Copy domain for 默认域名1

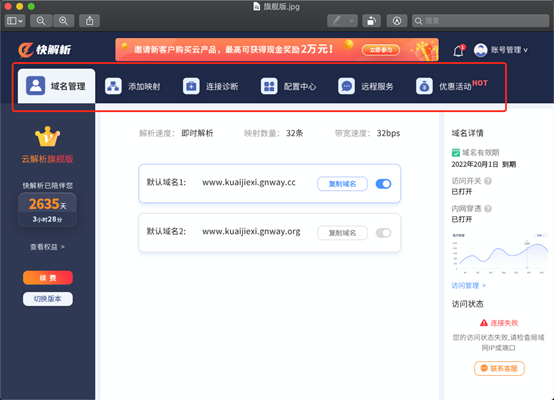click(342, 184)
